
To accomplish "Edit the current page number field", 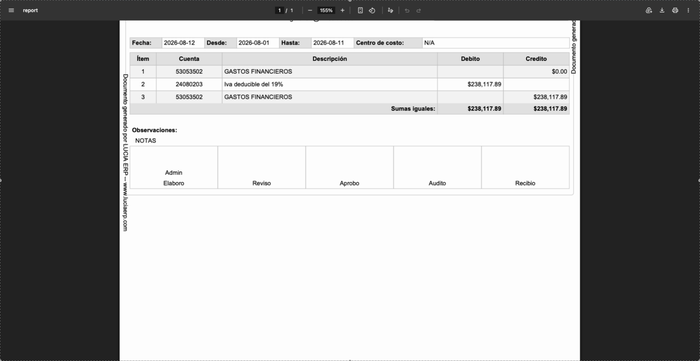I will tap(279, 10).
